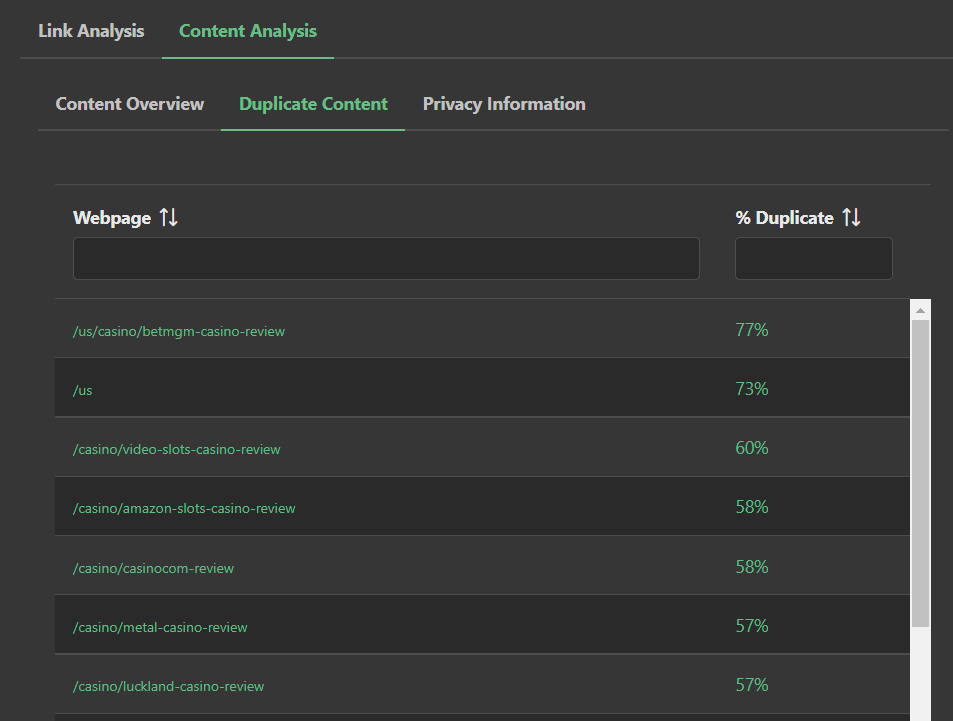The width and height of the screenshot is (953, 721).
Task: Open the /us/casino/betmgm-casino-review link
Action: pos(180,330)
